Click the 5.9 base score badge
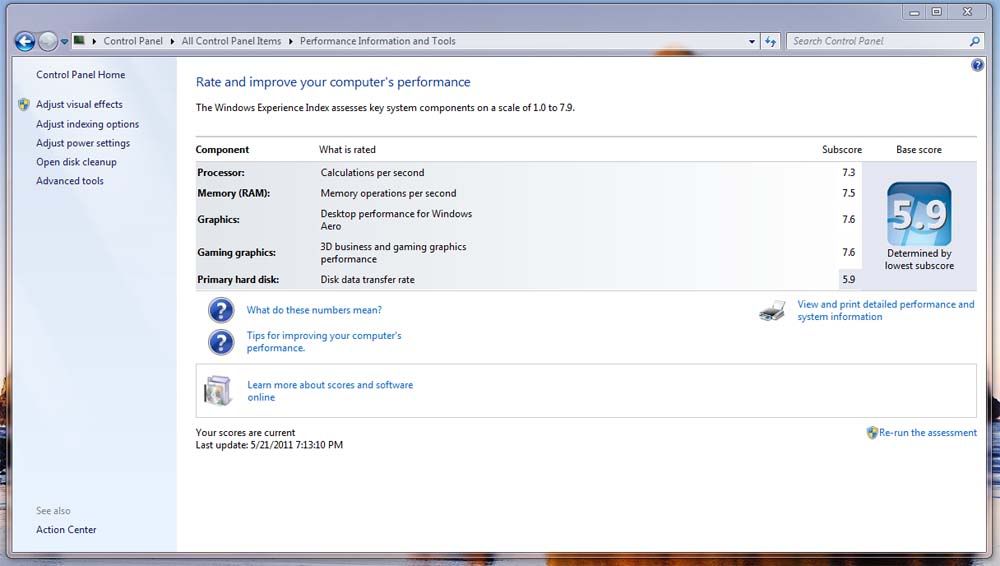 click(919, 214)
